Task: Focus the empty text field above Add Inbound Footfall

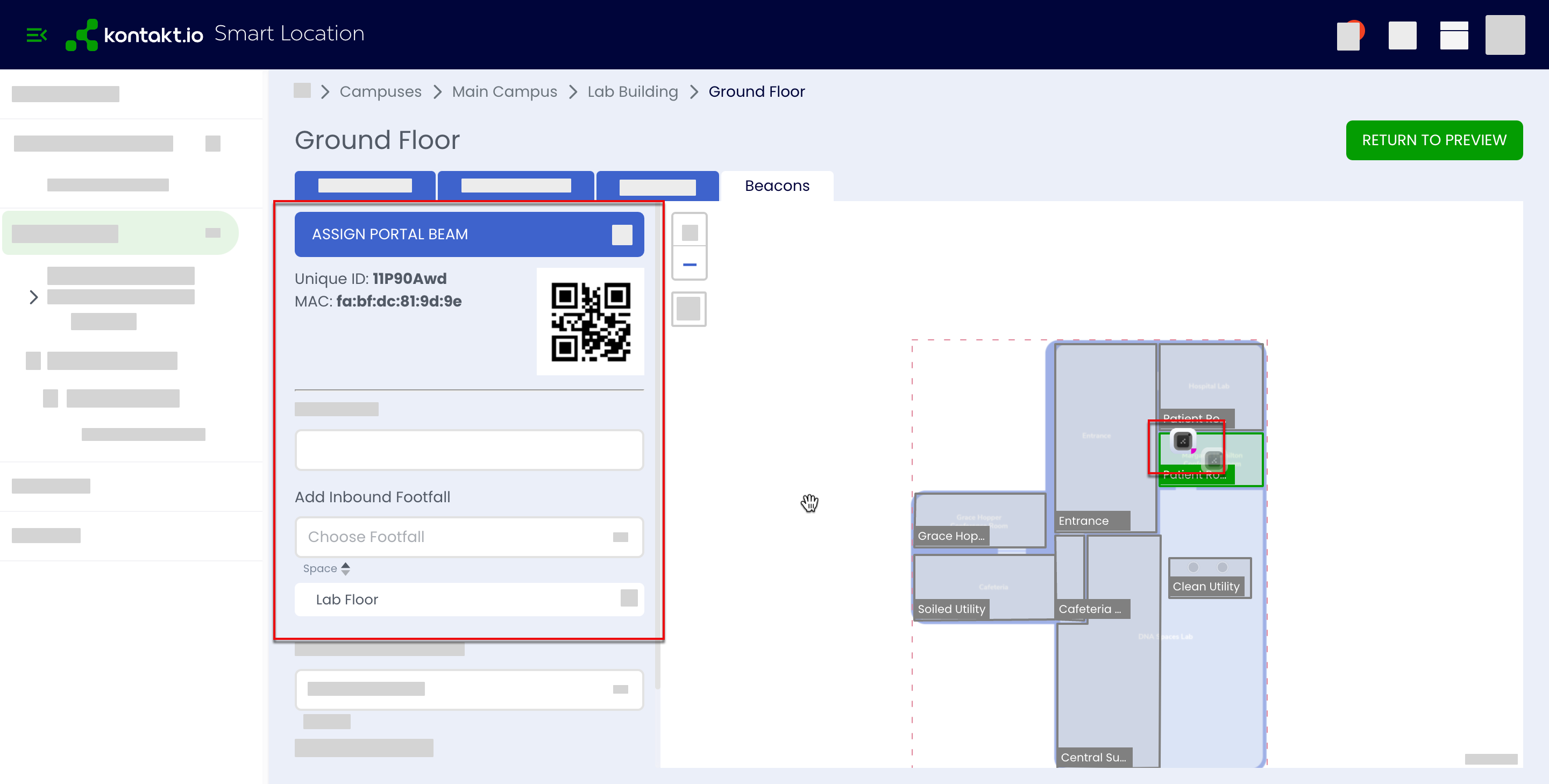Action: point(469,450)
